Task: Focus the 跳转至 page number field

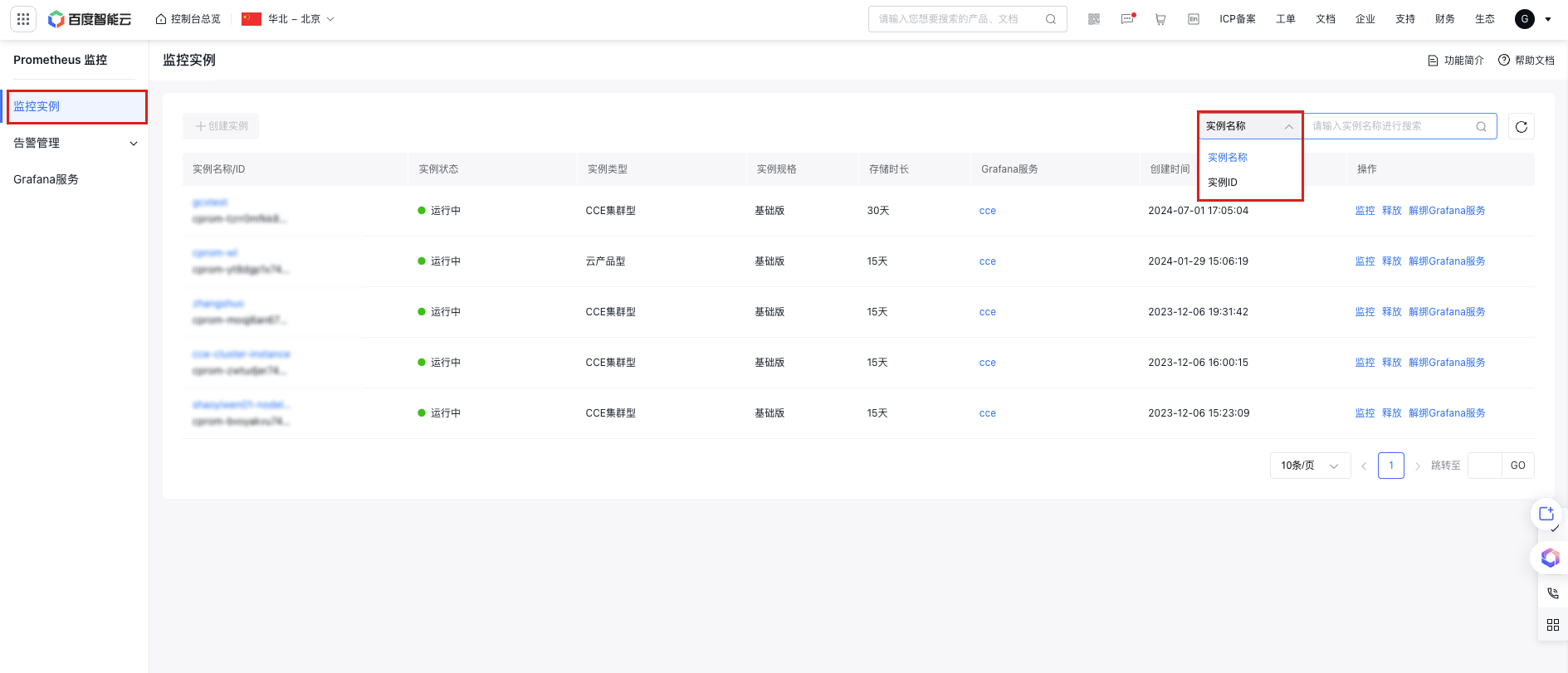Action: pyautogui.click(x=1484, y=466)
